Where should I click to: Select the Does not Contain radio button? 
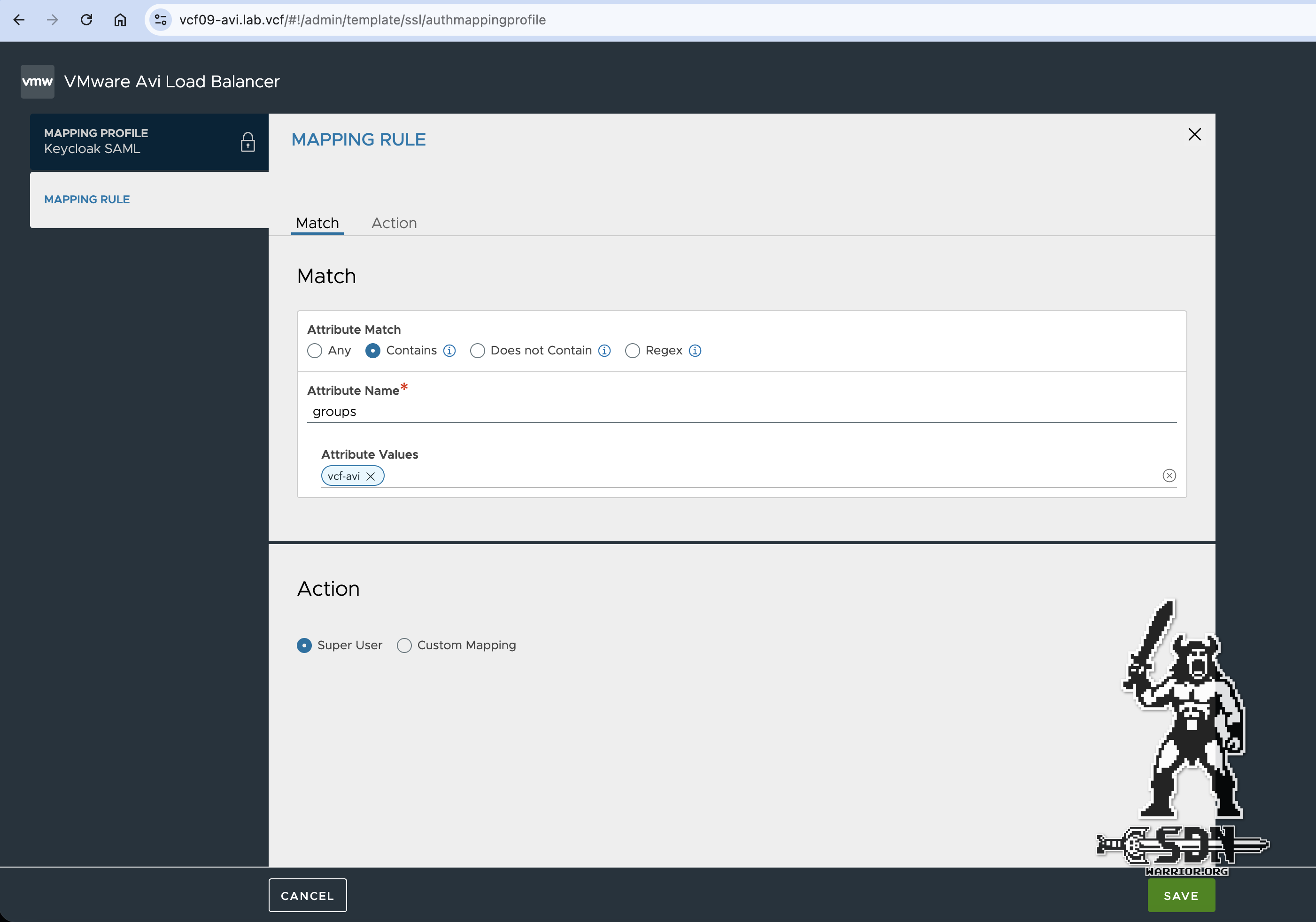click(478, 351)
